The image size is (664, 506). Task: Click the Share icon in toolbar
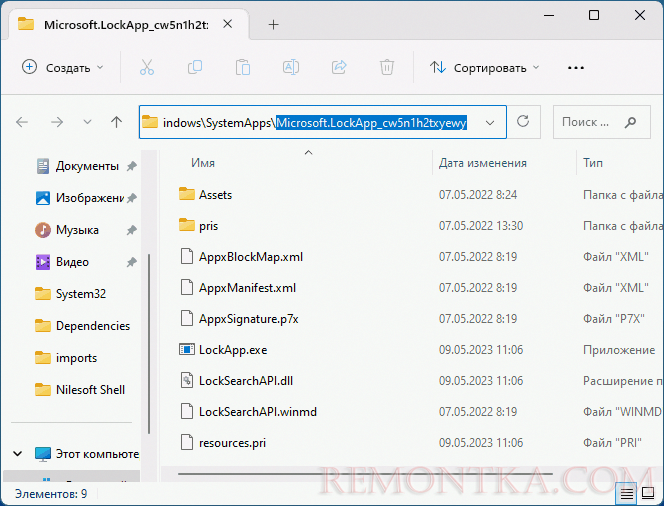[x=339, y=68]
